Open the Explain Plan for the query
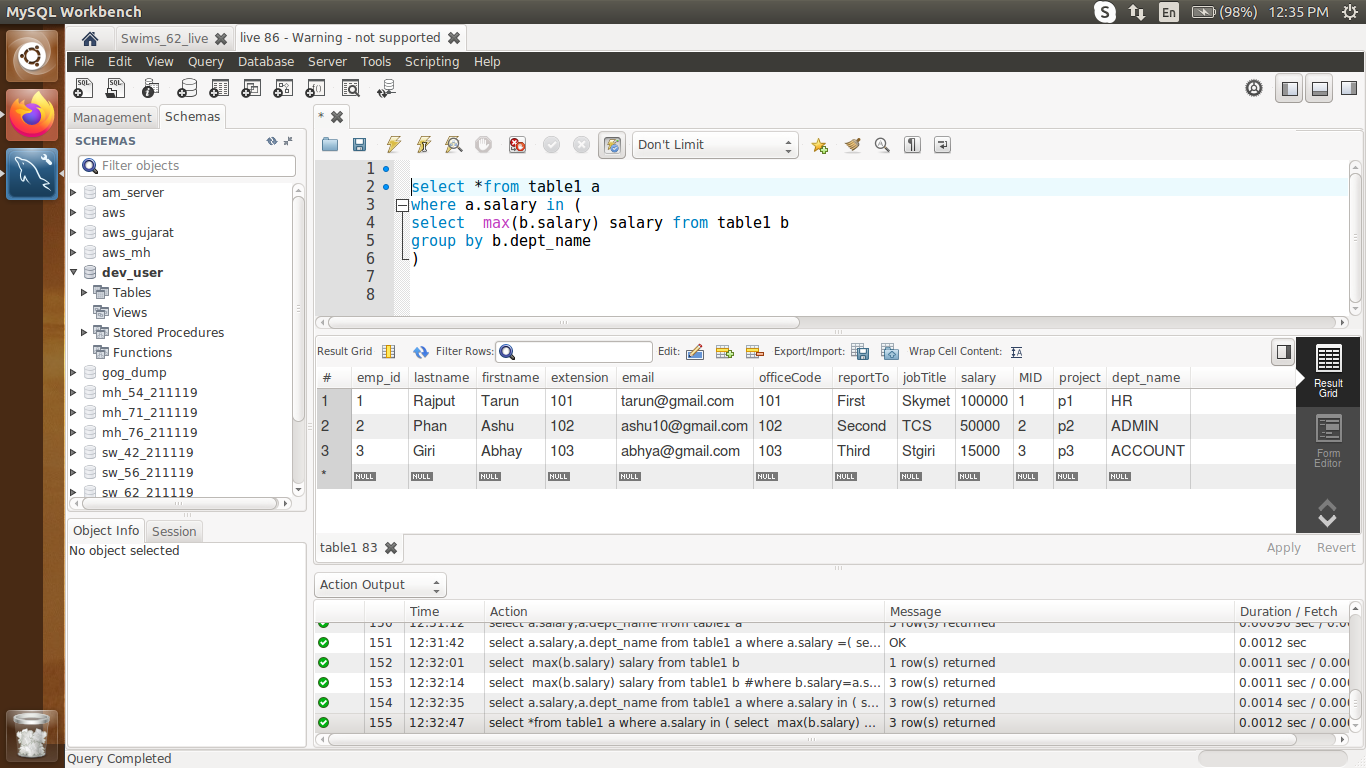Screen dimensions: 1366x768 coord(453,145)
